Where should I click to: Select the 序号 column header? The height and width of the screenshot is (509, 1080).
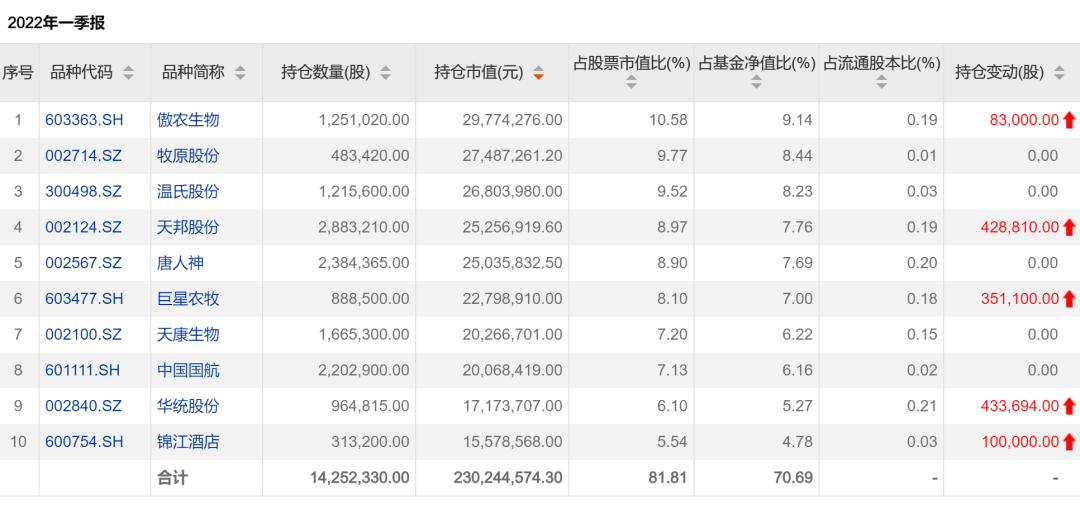pyautogui.click(x=18, y=72)
